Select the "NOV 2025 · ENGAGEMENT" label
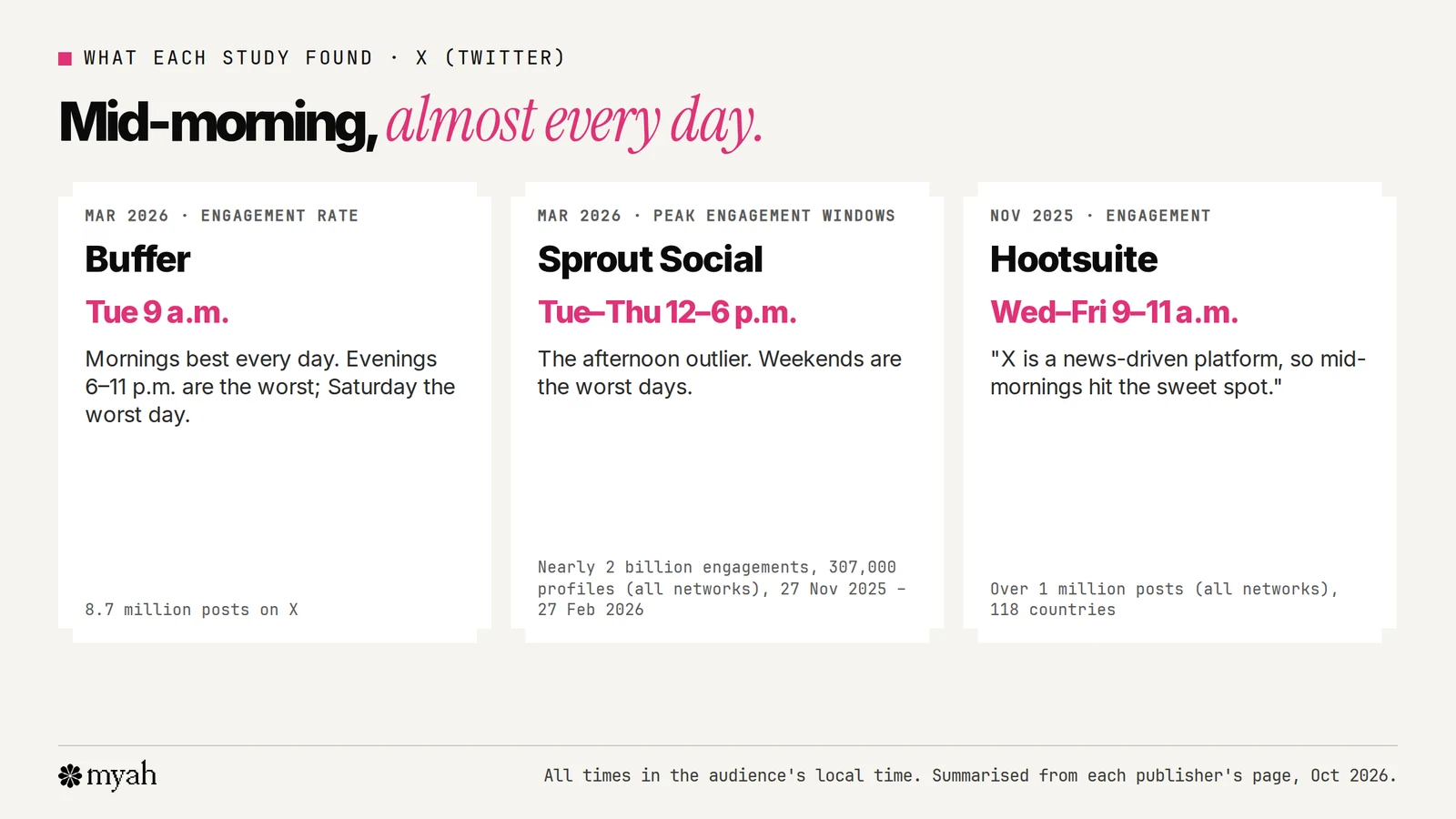The height and width of the screenshot is (819, 1456). pyautogui.click(x=1100, y=216)
